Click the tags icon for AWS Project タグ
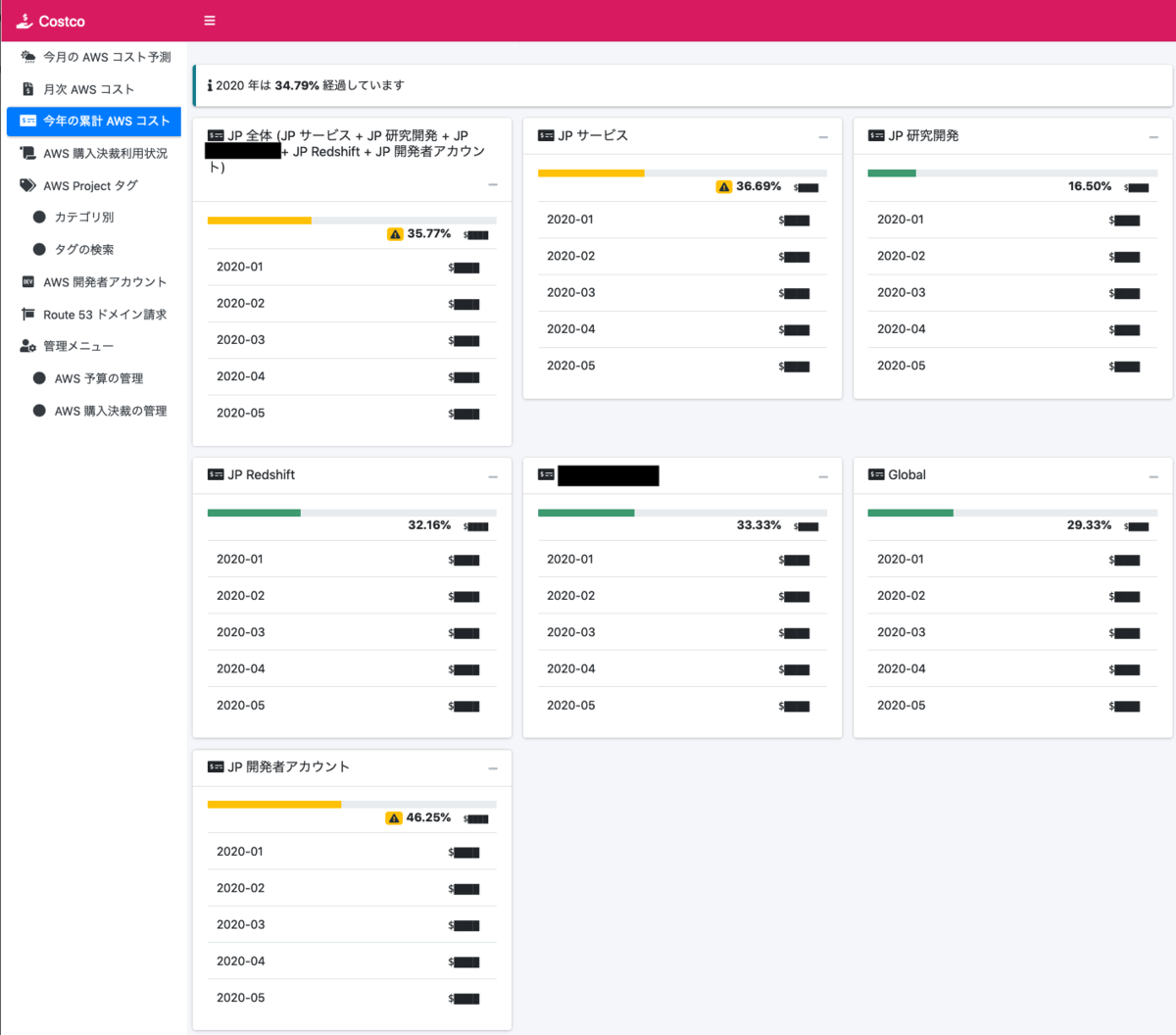1176x1035 pixels. click(x=28, y=185)
